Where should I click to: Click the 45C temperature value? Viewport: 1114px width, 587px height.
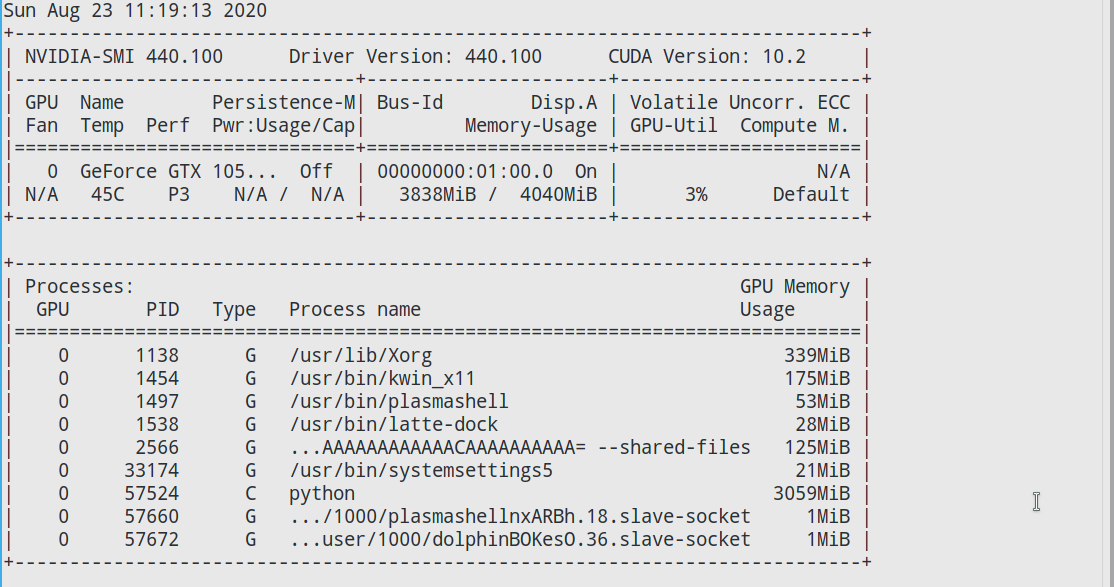[x=107, y=195]
